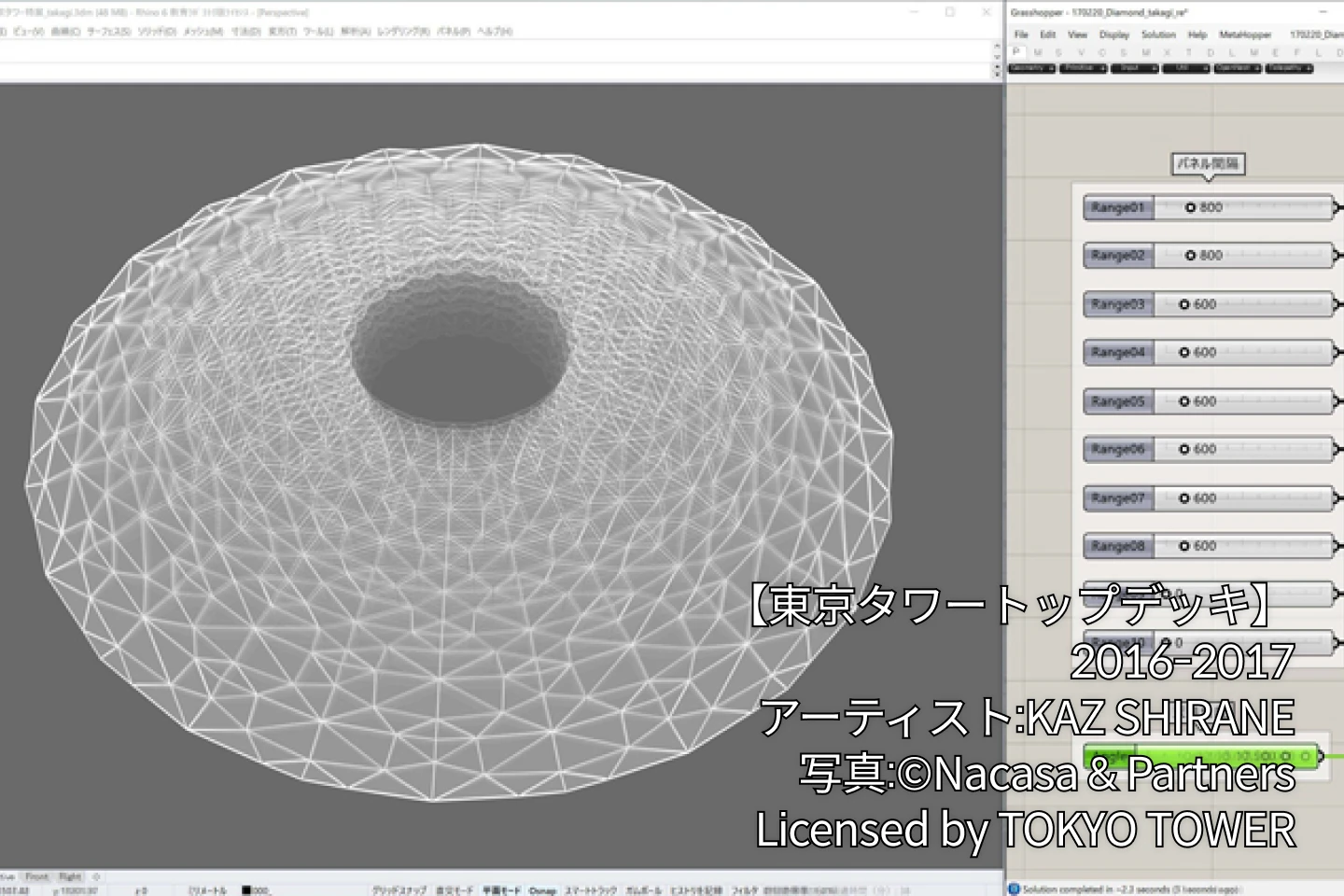Viewport: 1344px width, 896px height.
Task: Switch to the Front viewport tab
Action: (36, 877)
